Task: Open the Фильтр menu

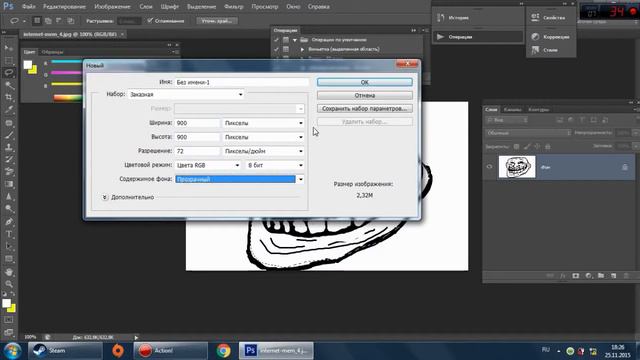Action: point(233,7)
